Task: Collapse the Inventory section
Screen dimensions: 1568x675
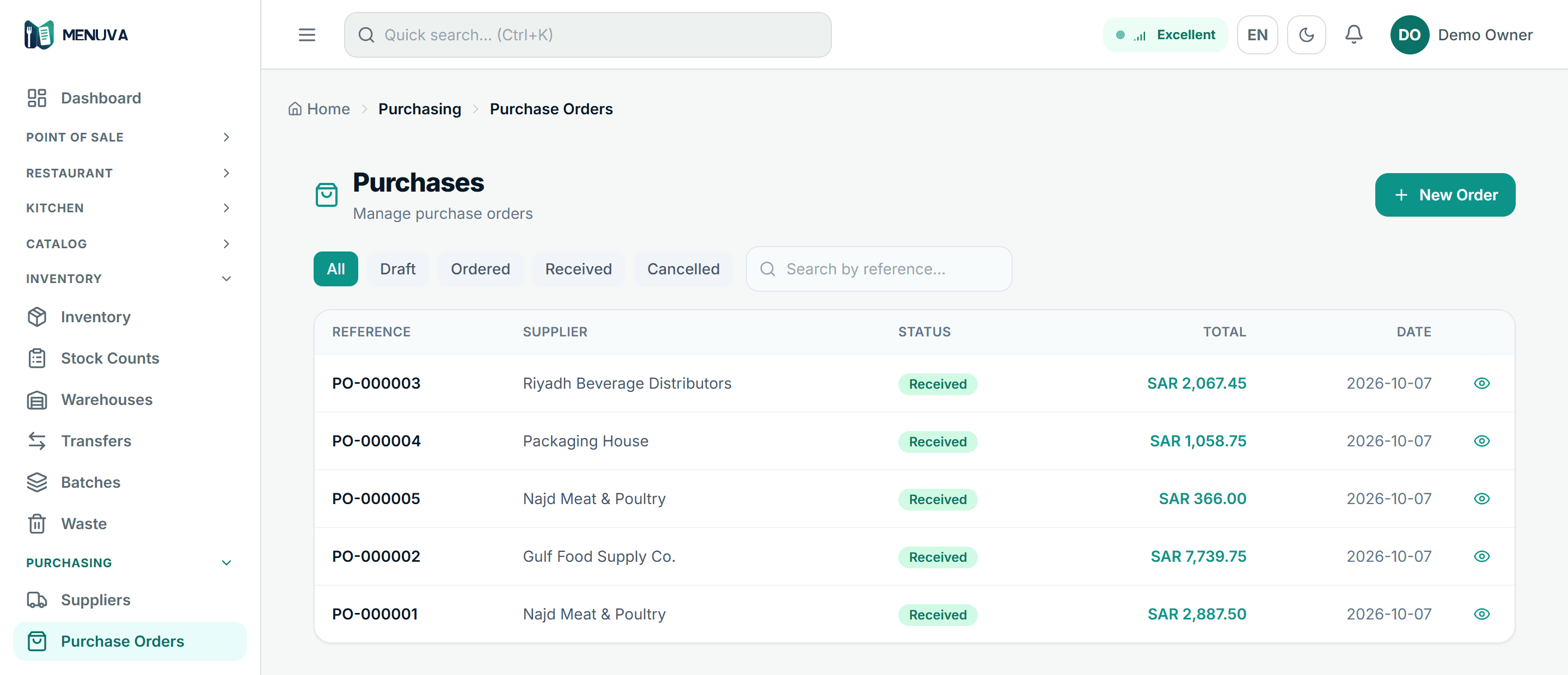Action: (129, 279)
